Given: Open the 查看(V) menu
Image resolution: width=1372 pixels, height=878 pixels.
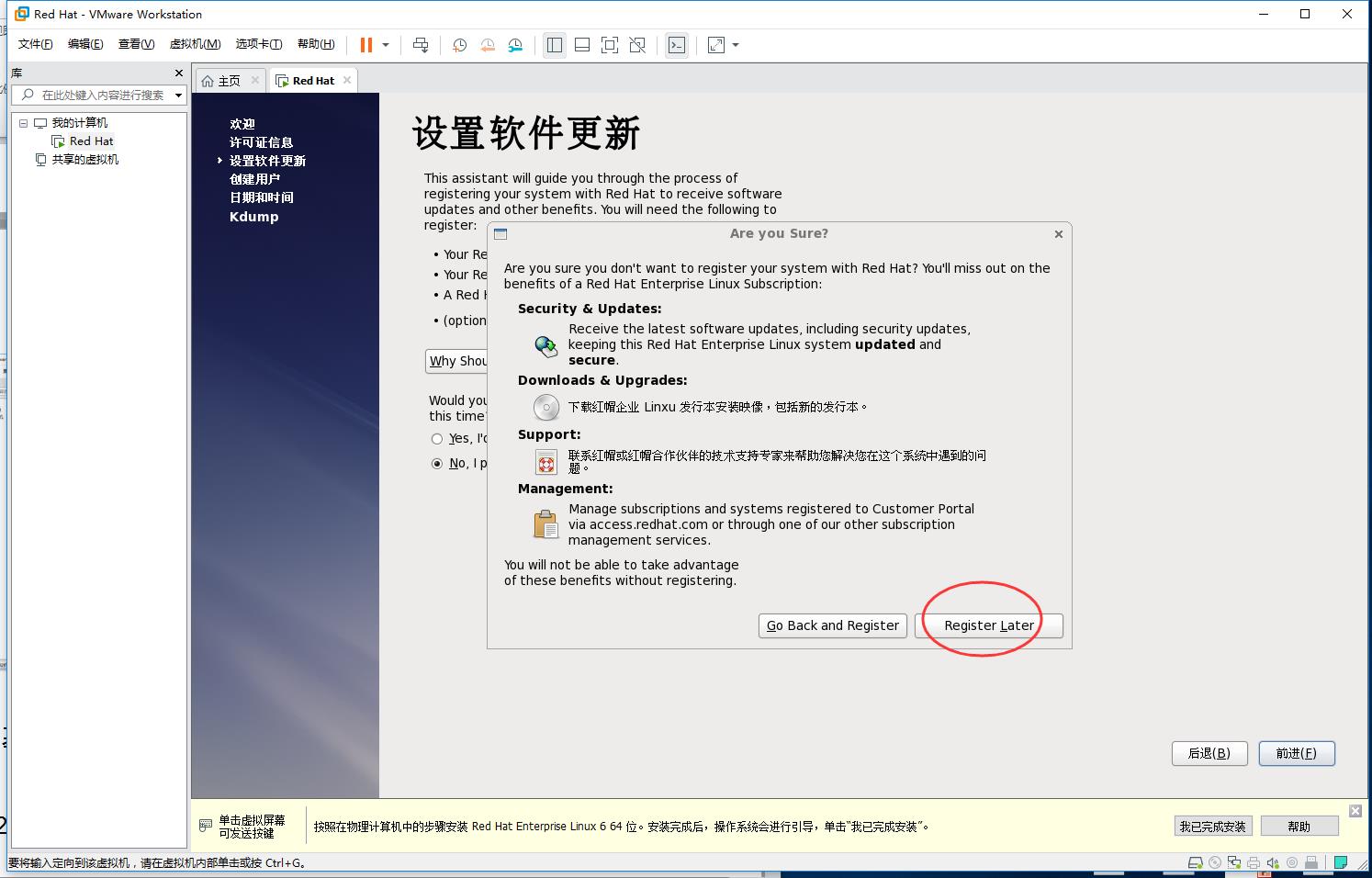Looking at the screenshot, I should click(136, 44).
